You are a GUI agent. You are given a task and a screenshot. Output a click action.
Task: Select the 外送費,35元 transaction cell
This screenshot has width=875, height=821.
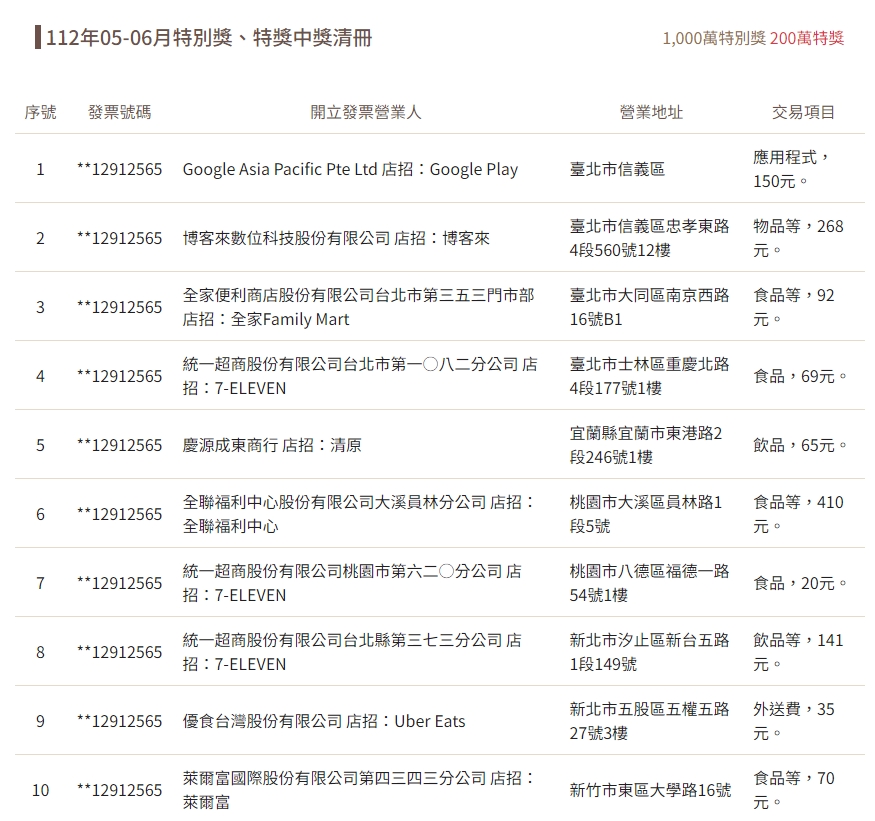(x=794, y=721)
